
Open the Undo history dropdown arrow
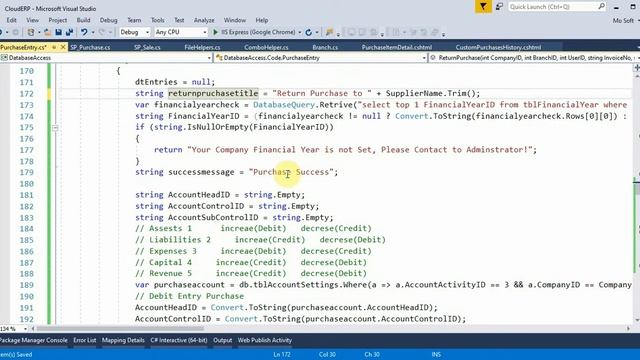[x=93, y=32]
